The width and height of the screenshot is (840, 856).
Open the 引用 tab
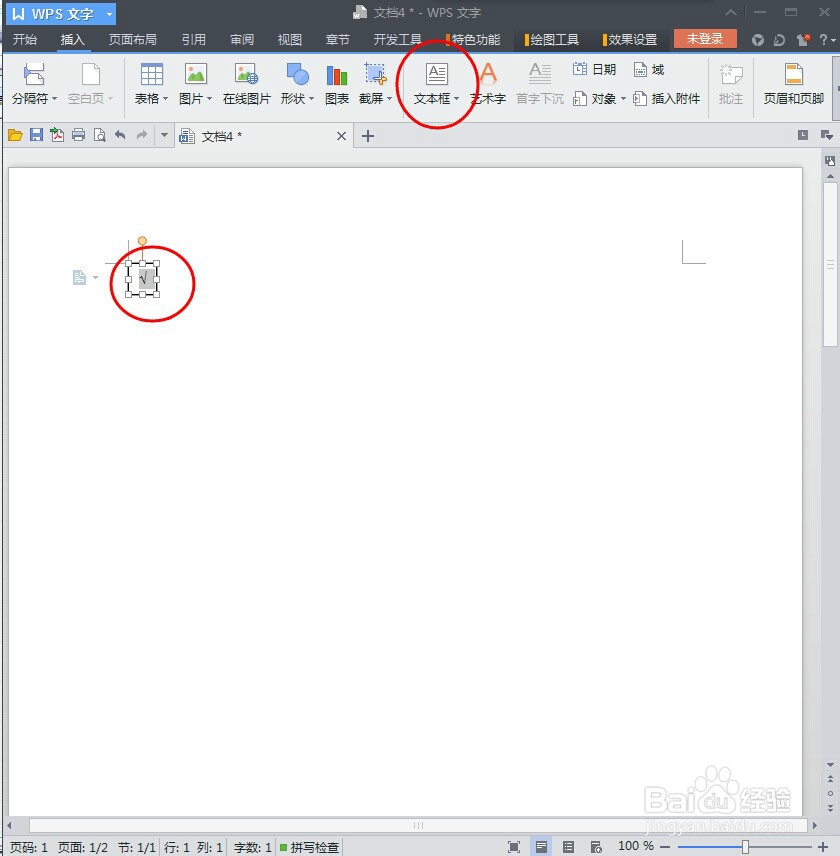point(193,40)
